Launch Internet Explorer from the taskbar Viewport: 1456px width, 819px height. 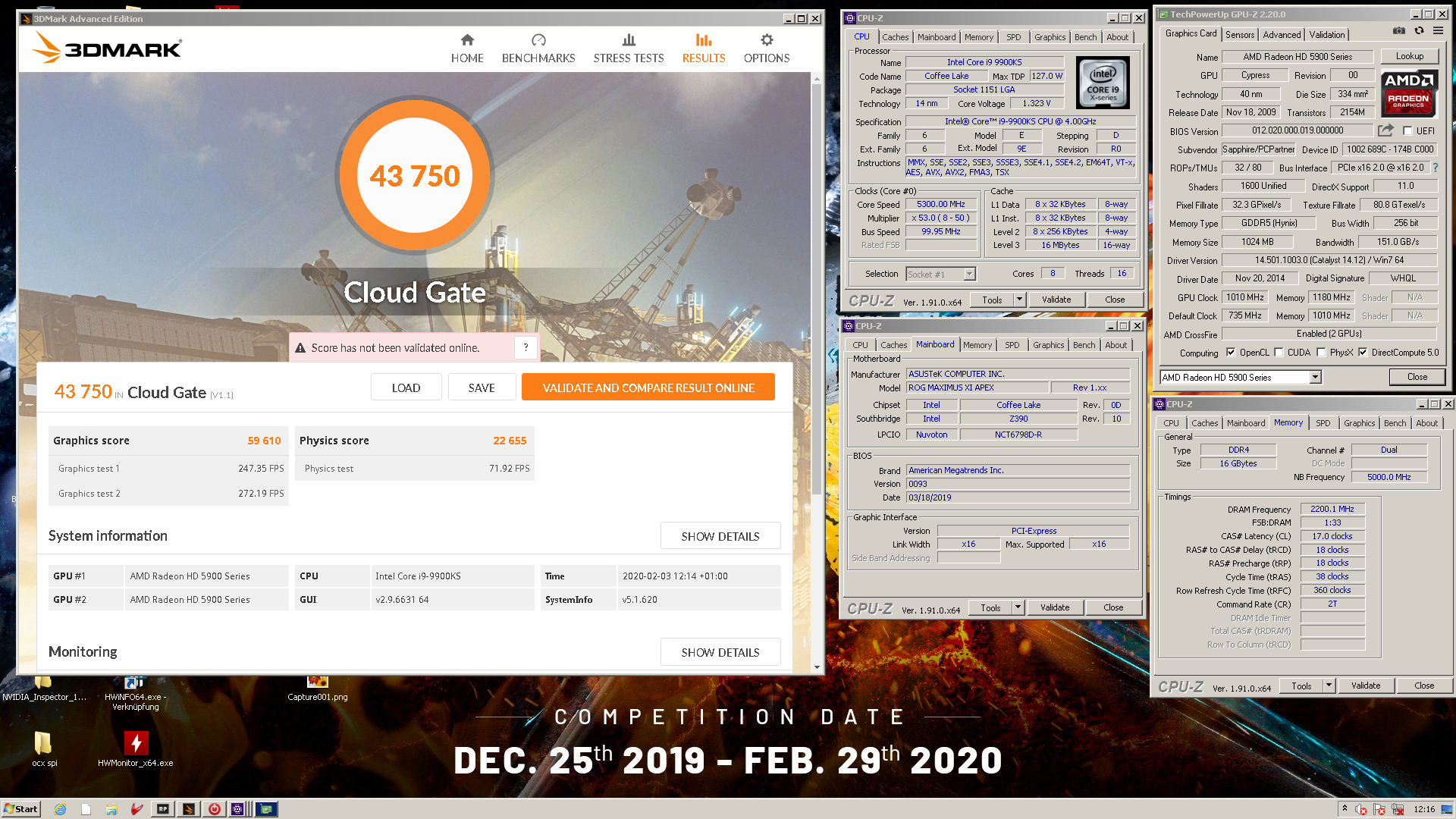tap(60, 809)
